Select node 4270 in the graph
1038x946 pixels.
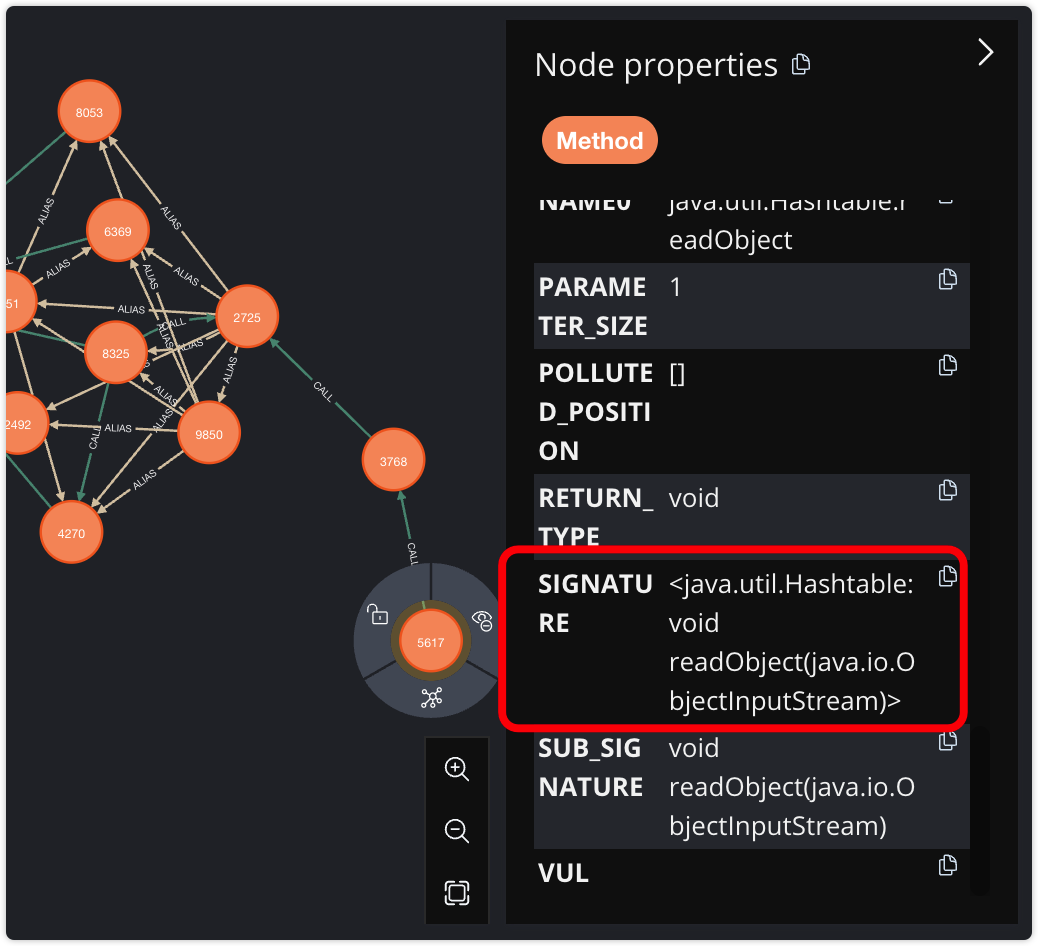[x=71, y=533]
